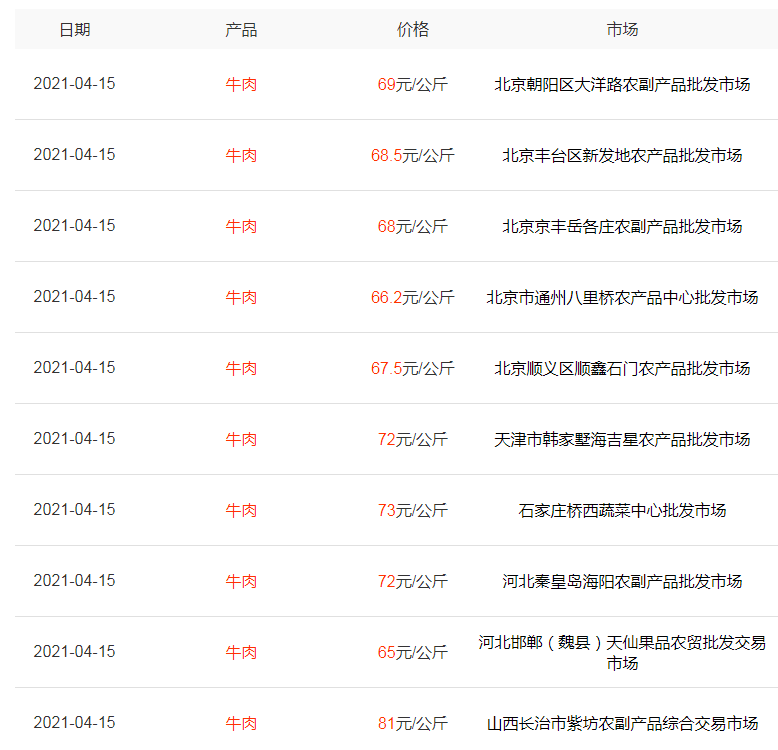Click the 价格 column header
778x750 pixels.
[412, 30]
